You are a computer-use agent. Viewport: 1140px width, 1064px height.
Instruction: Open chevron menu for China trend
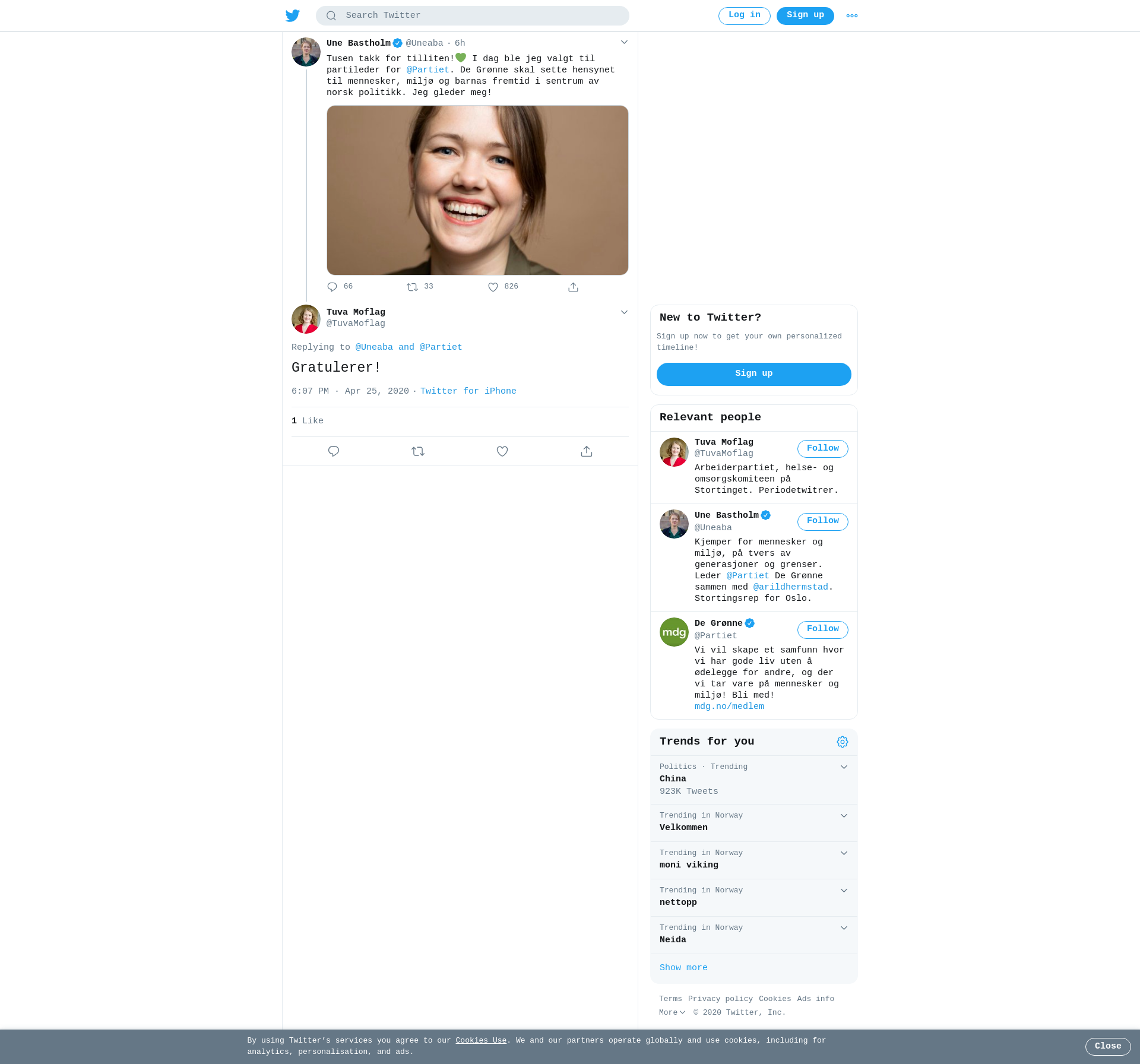point(844,767)
